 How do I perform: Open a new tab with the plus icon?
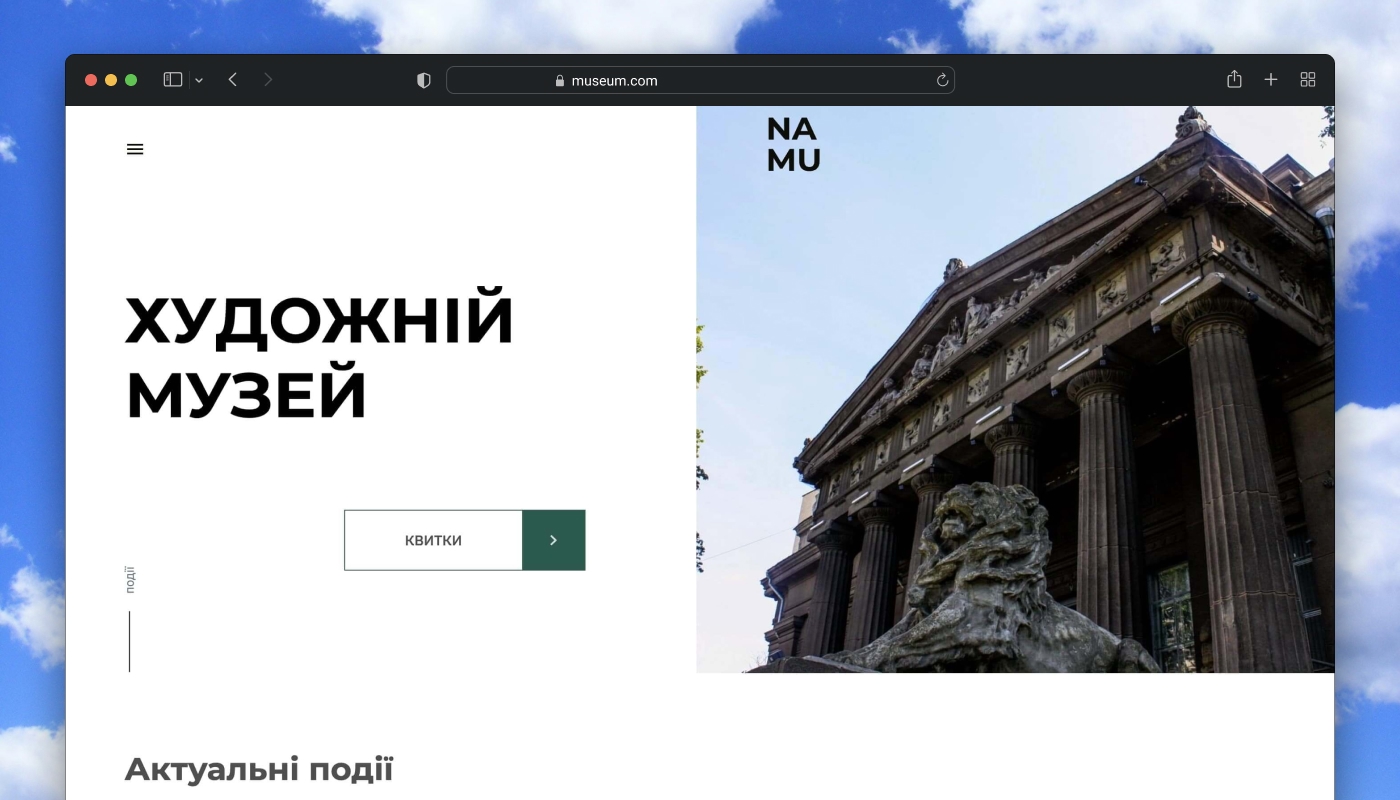point(1270,79)
